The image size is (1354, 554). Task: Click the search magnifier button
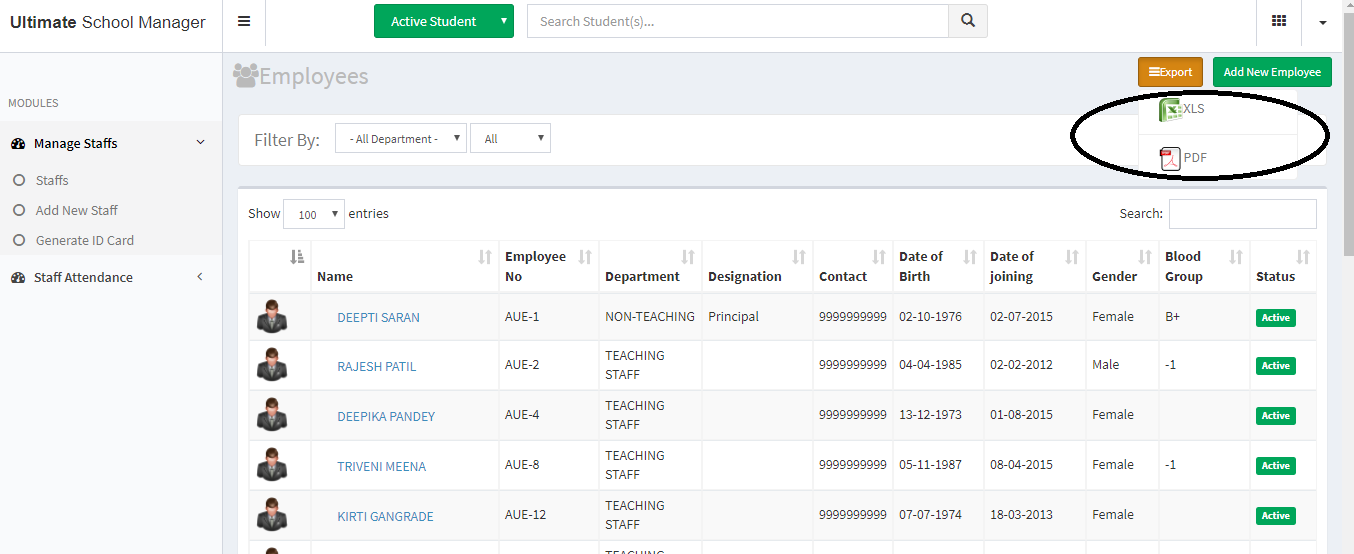967,21
